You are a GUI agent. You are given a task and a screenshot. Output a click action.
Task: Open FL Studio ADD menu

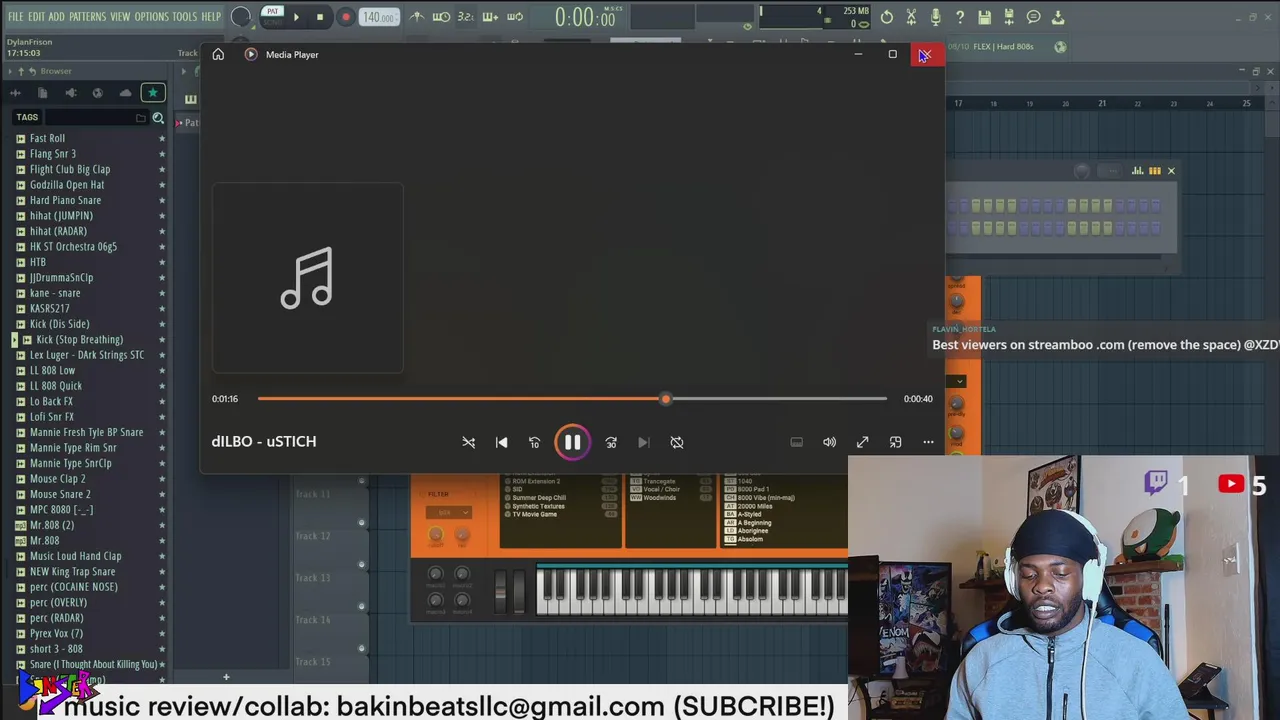tap(56, 17)
